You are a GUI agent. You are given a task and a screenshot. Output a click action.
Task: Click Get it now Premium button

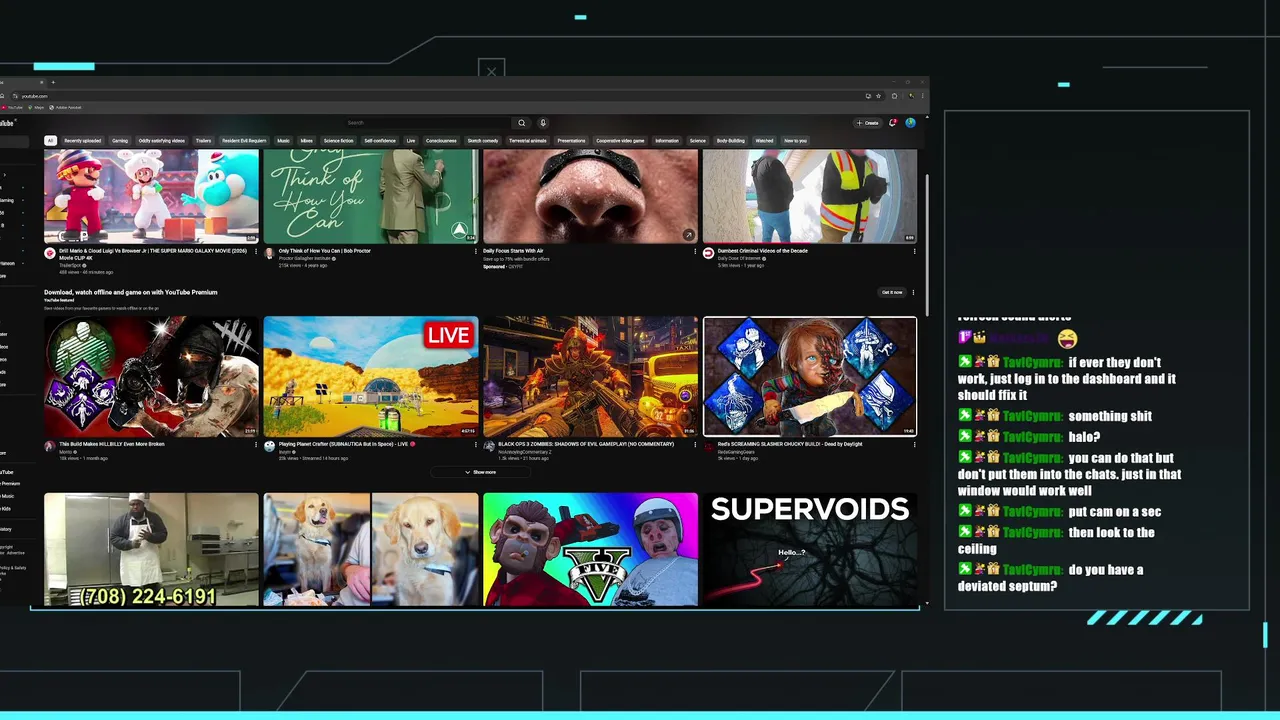(892, 293)
